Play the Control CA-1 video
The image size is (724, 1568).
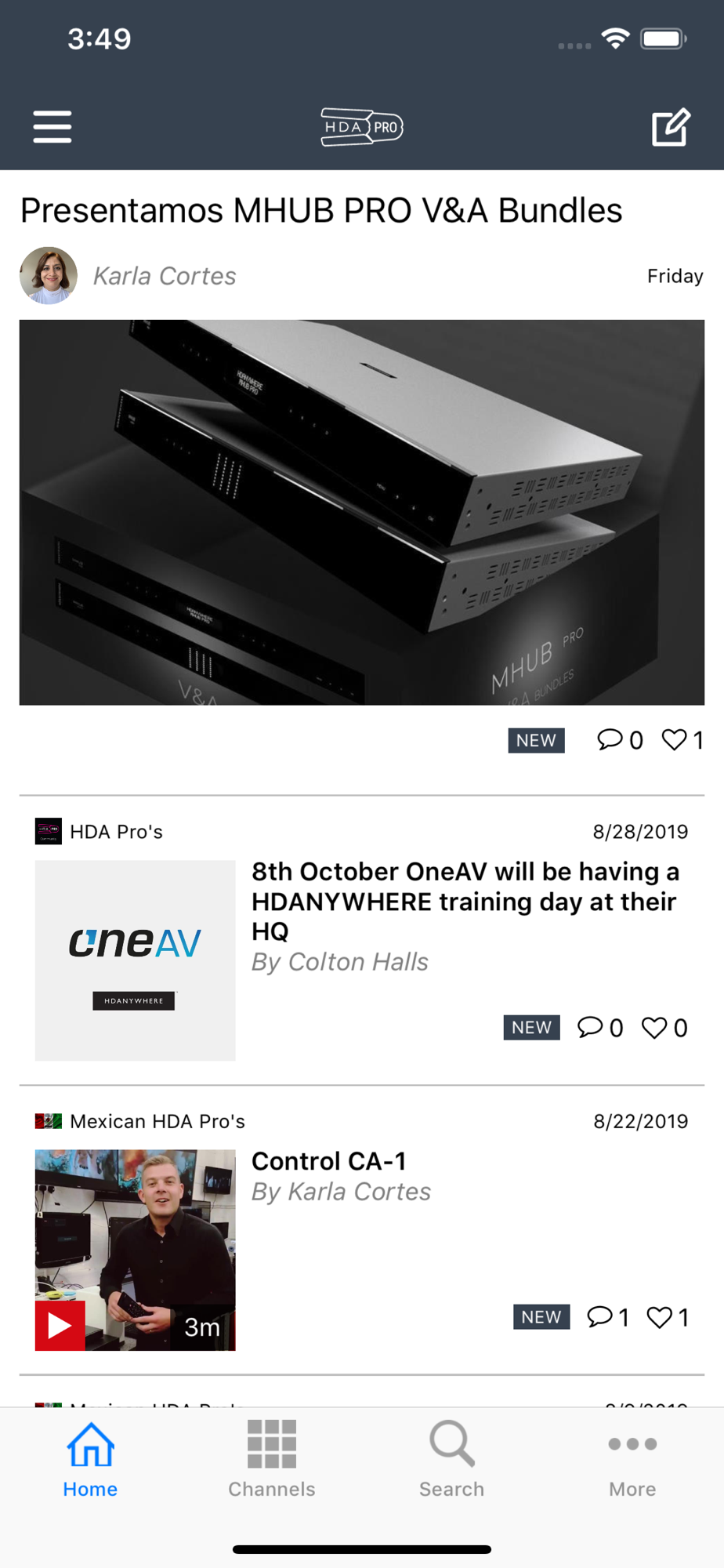[60, 1326]
